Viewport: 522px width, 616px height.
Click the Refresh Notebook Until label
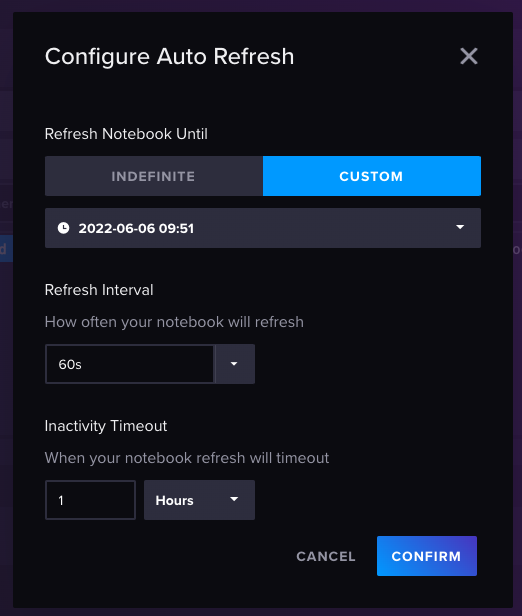pos(126,134)
